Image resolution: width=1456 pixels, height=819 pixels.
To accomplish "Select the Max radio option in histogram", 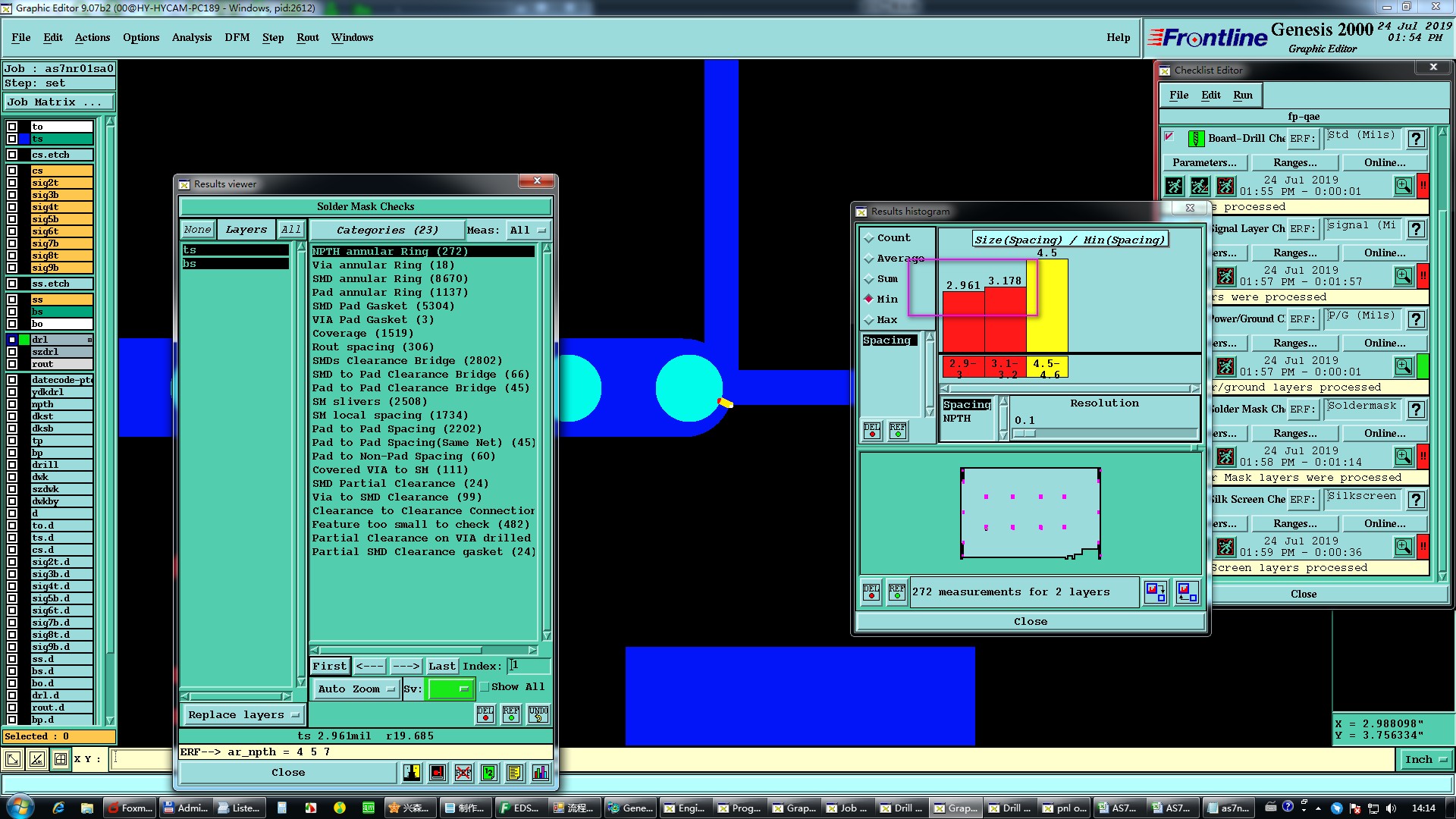I will [x=869, y=320].
